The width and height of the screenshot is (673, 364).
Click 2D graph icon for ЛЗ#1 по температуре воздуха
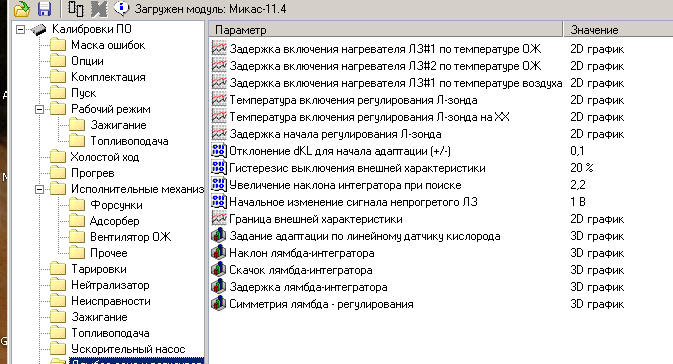click(219, 82)
